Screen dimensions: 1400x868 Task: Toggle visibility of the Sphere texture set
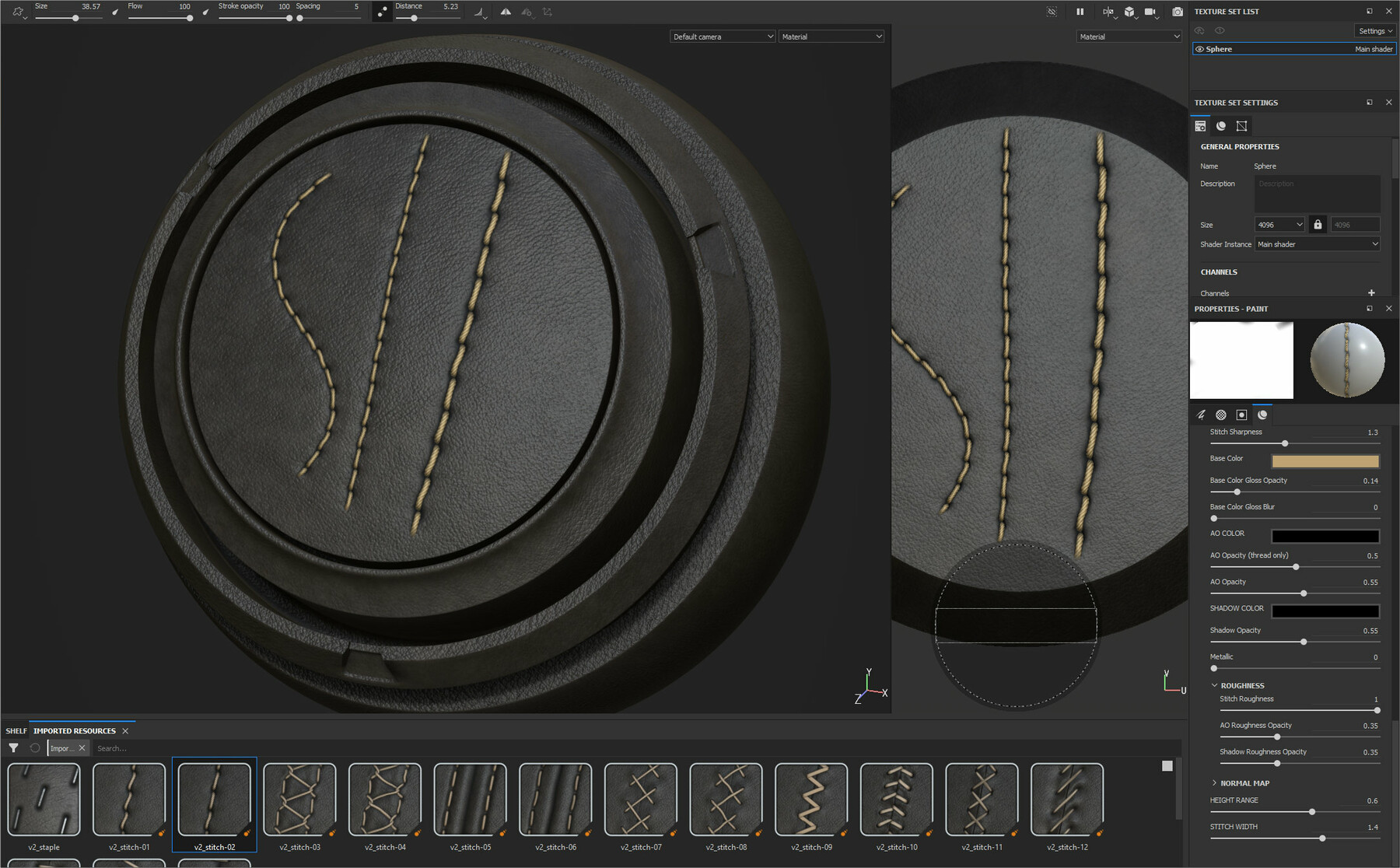pyautogui.click(x=1199, y=49)
